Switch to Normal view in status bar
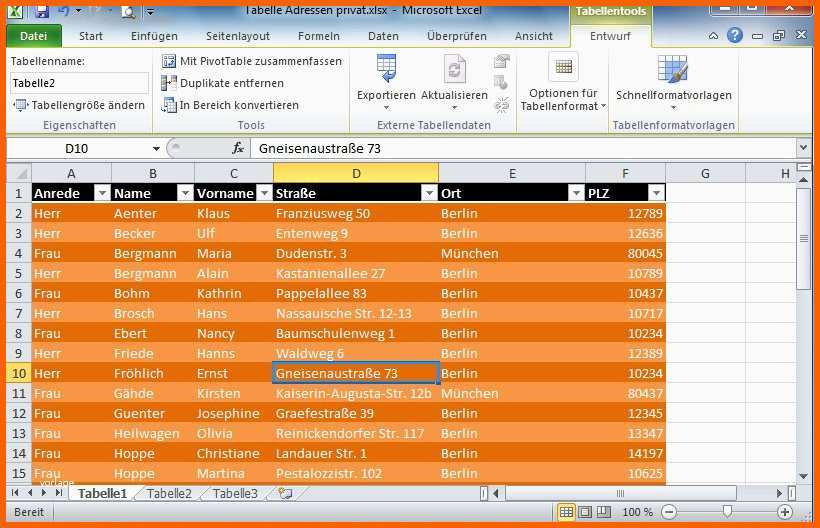 coord(566,512)
